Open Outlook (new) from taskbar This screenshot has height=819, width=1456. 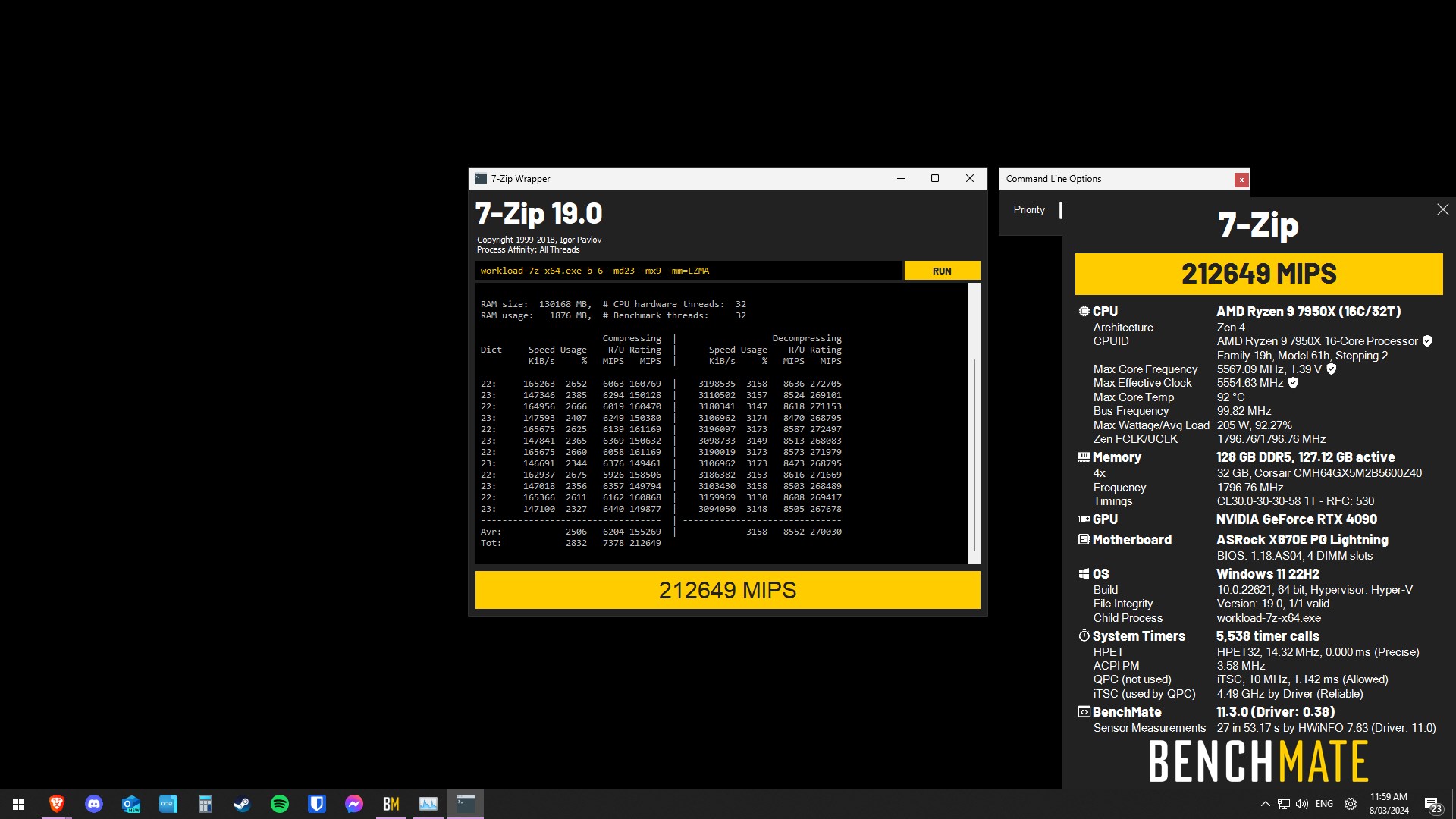[x=131, y=804]
